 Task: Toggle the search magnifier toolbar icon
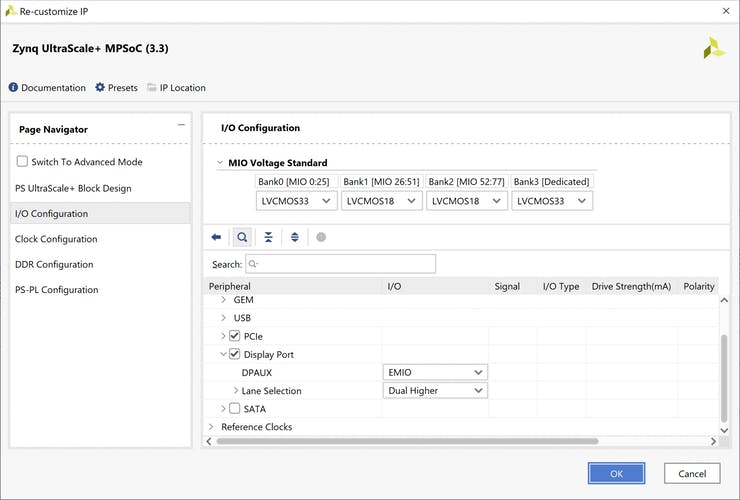pyautogui.click(x=242, y=237)
